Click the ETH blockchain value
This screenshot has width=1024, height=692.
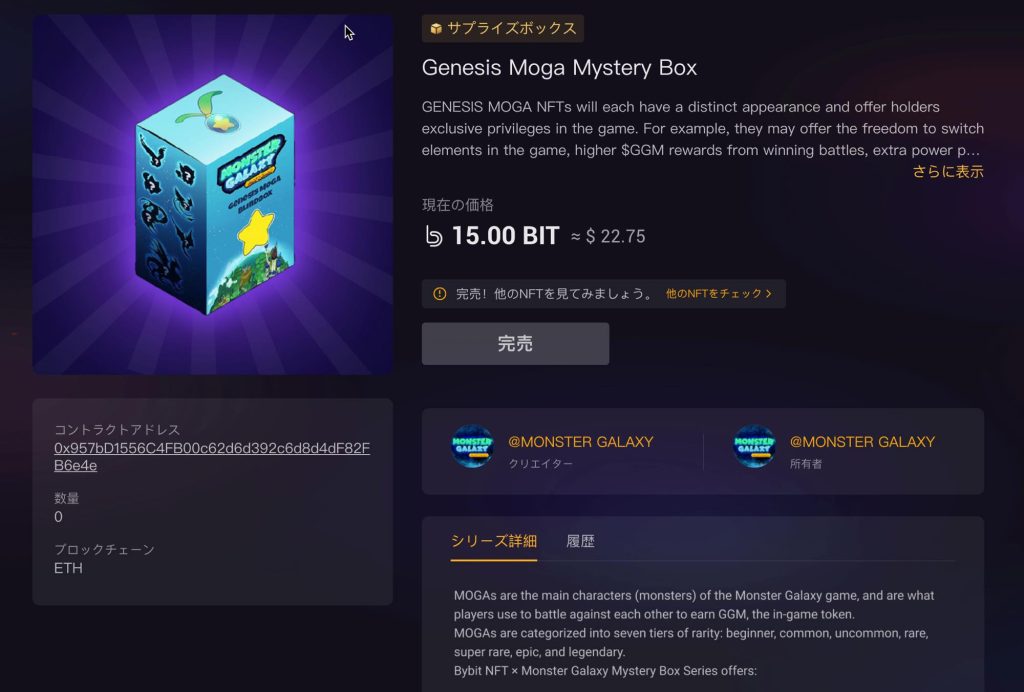(x=68, y=569)
